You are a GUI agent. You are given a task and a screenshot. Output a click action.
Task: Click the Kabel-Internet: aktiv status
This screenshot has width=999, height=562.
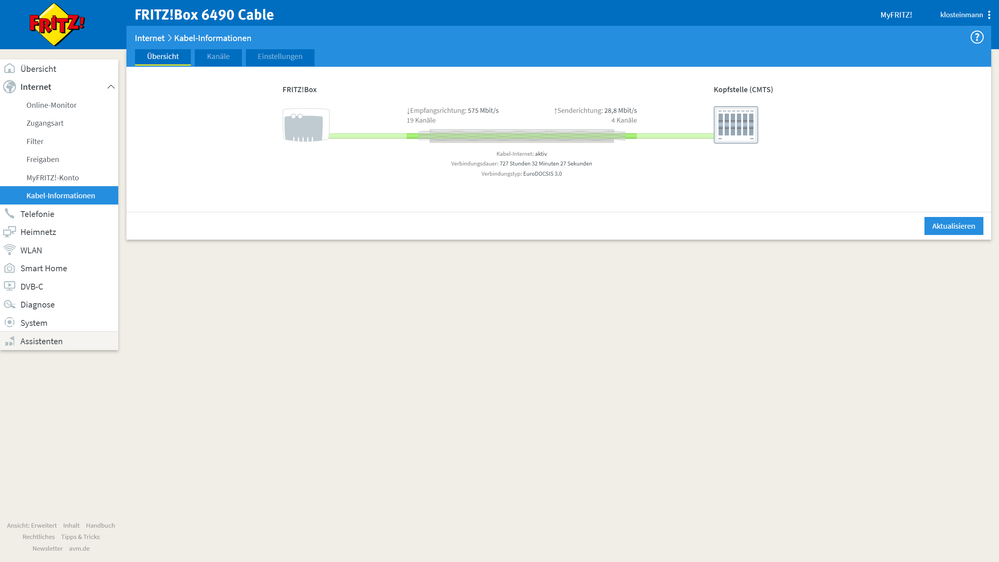coord(522,154)
